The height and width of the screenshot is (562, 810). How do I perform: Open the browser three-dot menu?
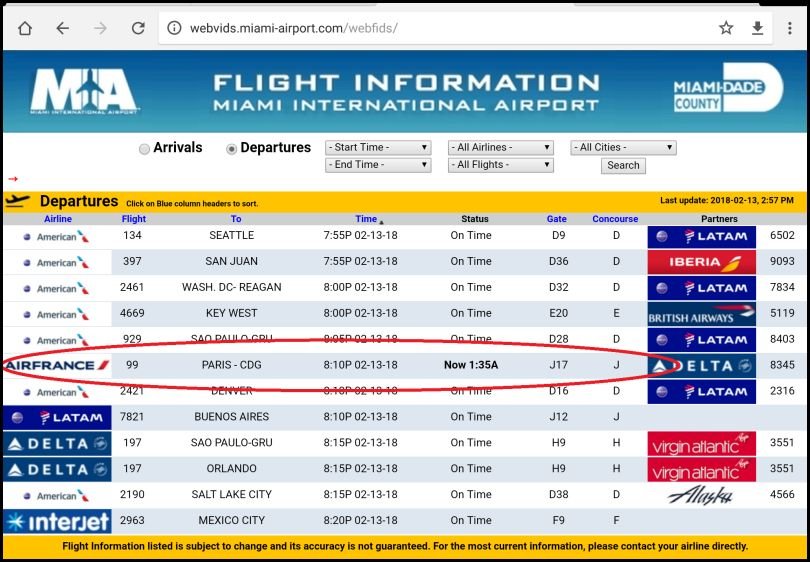790,28
